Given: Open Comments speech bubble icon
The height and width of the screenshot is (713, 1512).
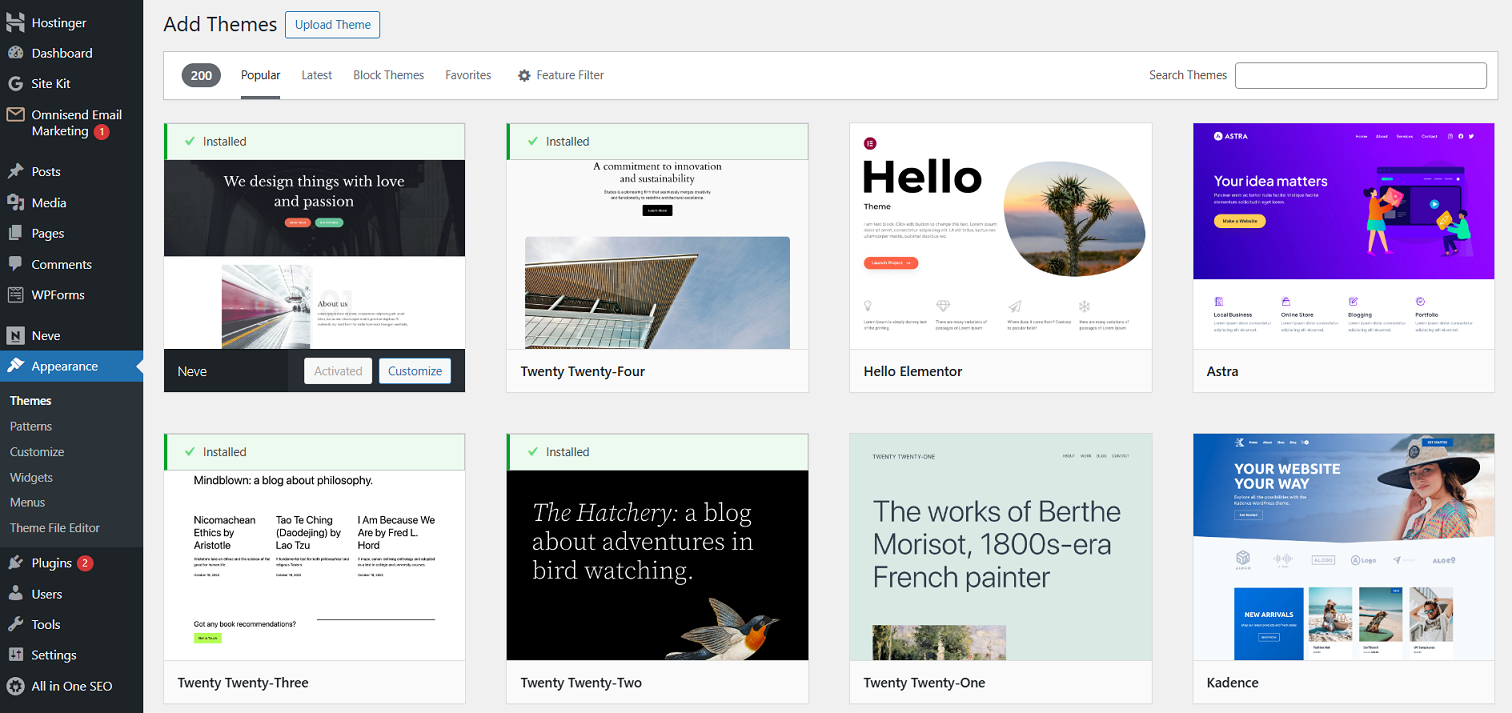Looking at the screenshot, I should 15,265.
